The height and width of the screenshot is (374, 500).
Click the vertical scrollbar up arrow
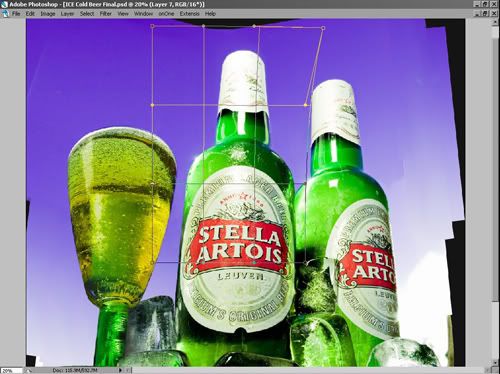[495, 22]
